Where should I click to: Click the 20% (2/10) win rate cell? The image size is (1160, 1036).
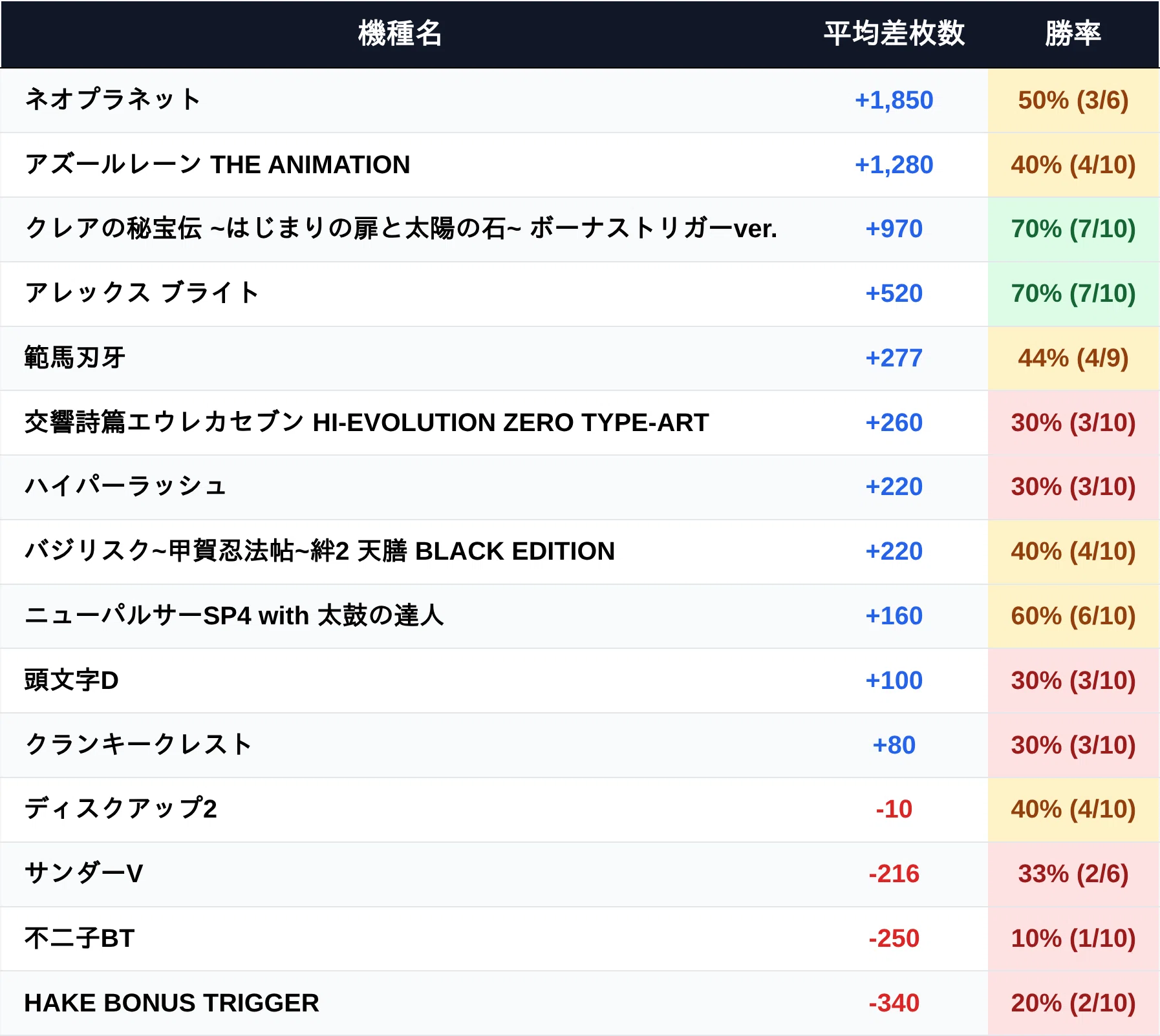(1073, 1003)
